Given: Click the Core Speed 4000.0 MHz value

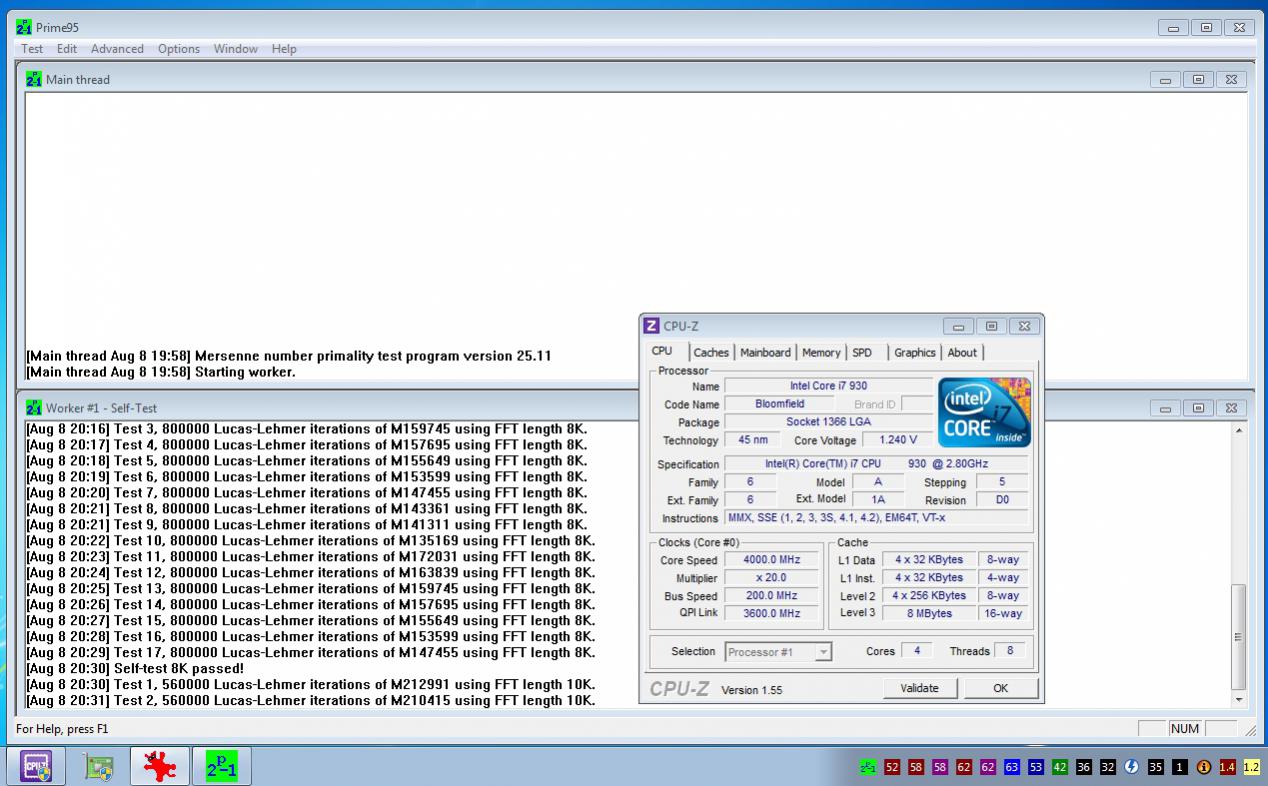Looking at the screenshot, I should click(x=771, y=560).
